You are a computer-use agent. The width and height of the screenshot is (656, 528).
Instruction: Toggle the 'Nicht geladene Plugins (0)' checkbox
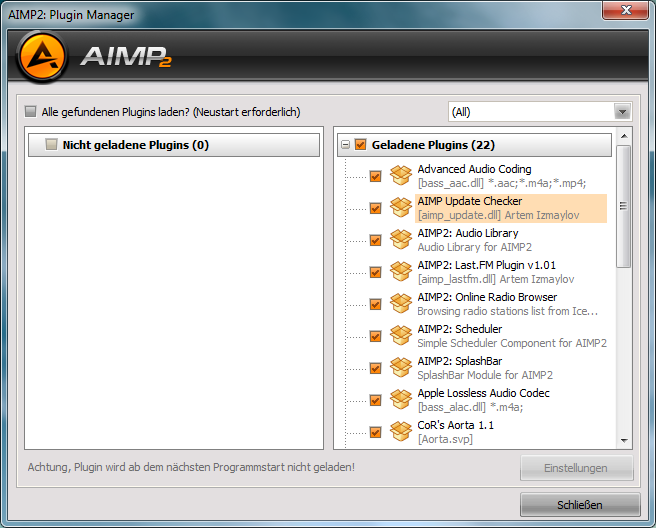coord(51,144)
